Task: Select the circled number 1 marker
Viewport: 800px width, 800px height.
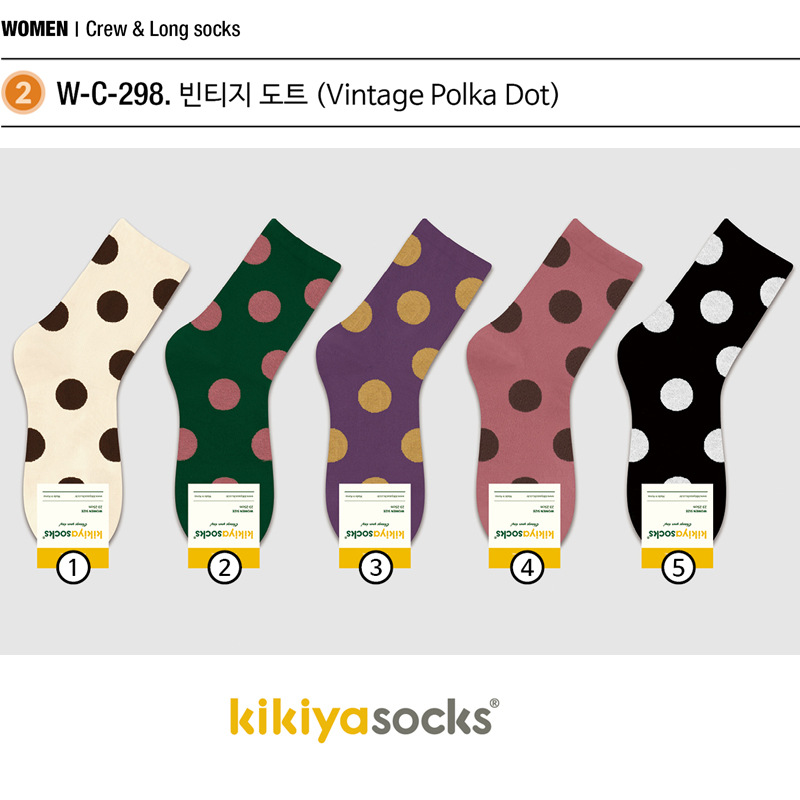Action: [73, 567]
